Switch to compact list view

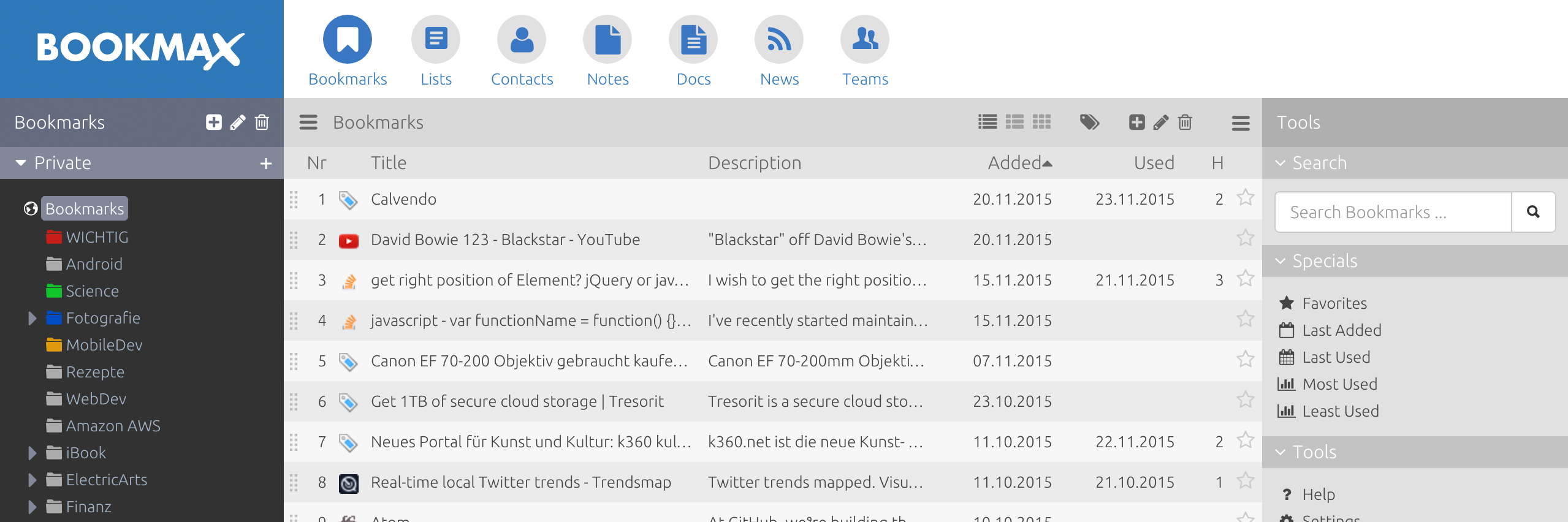pos(988,123)
